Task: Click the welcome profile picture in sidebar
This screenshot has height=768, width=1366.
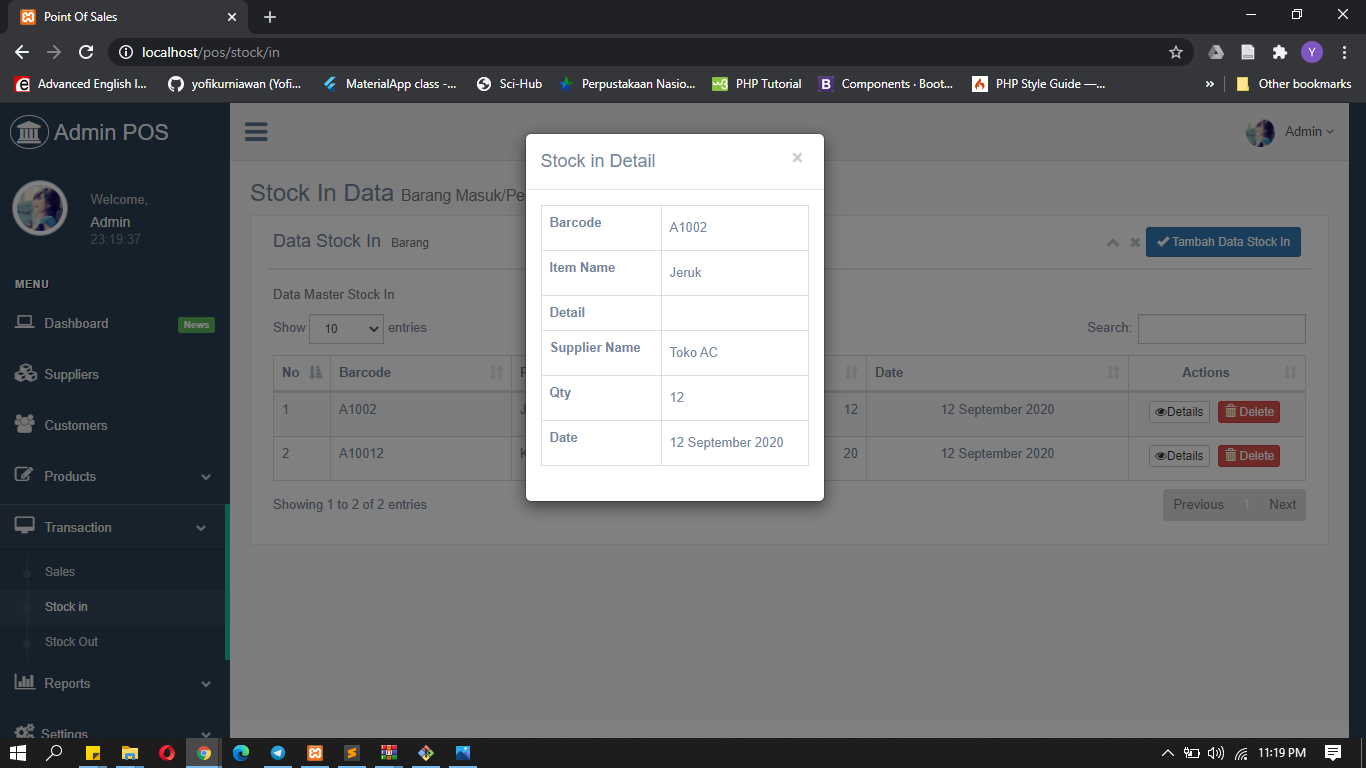Action: (x=40, y=208)
